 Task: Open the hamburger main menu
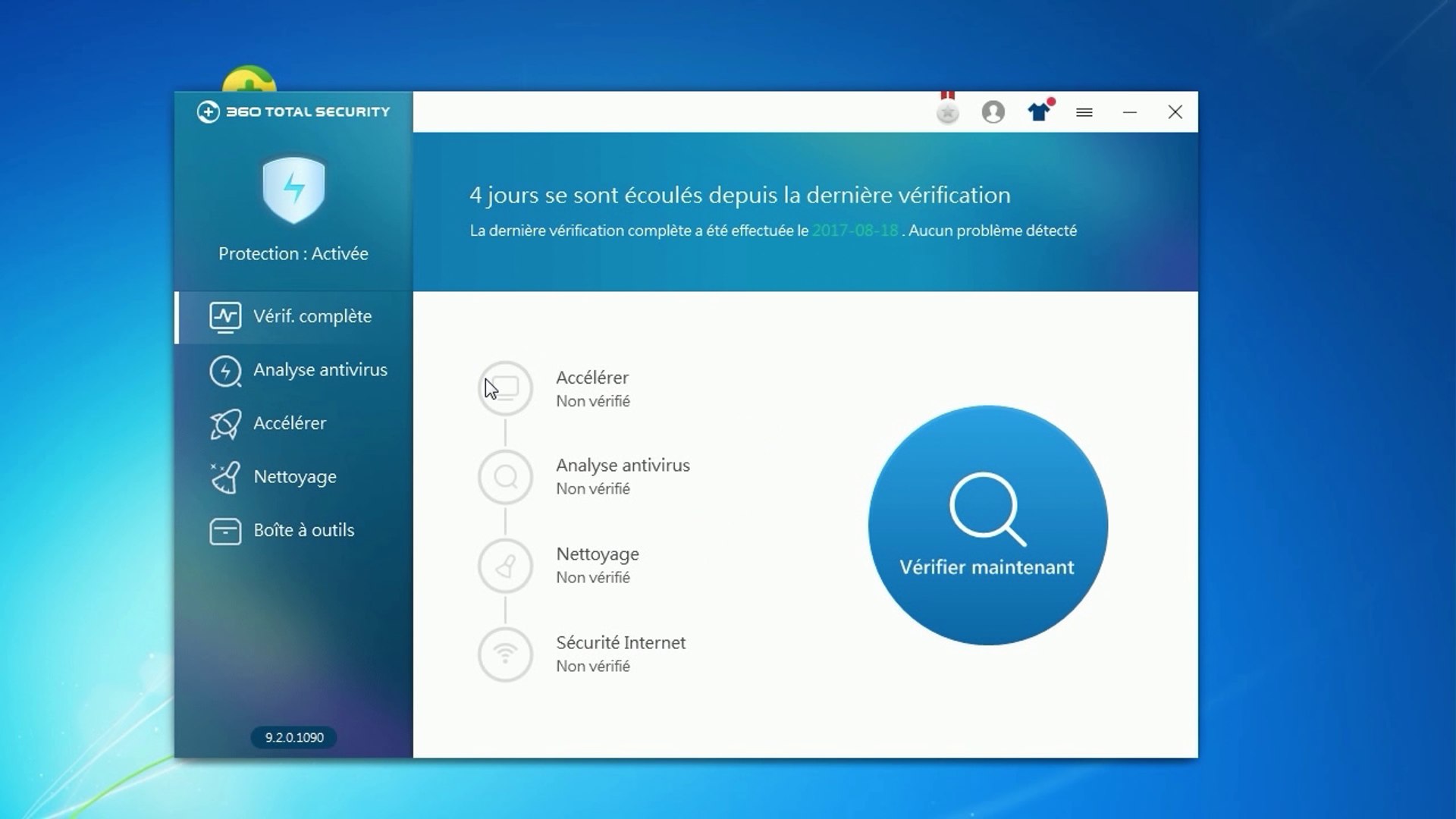(1084, 112)
